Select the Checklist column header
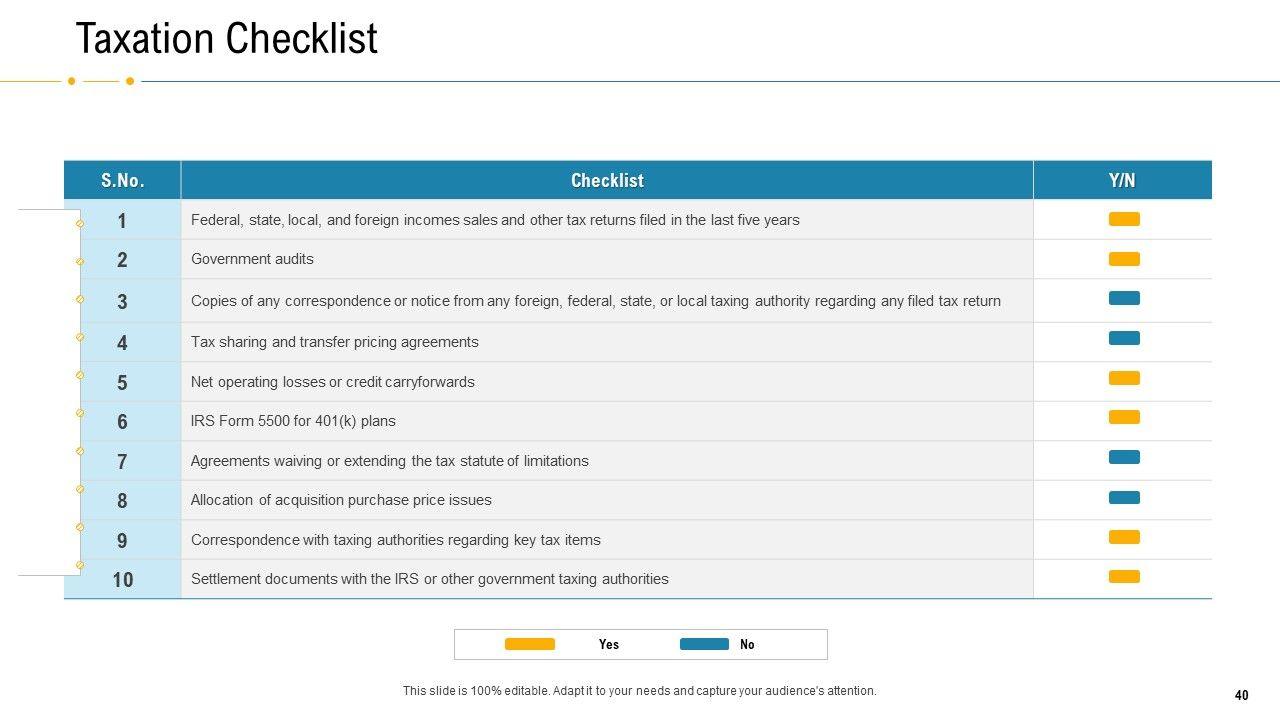The height and width of the screenshot is (720, 1280). (x=607, y=181)
